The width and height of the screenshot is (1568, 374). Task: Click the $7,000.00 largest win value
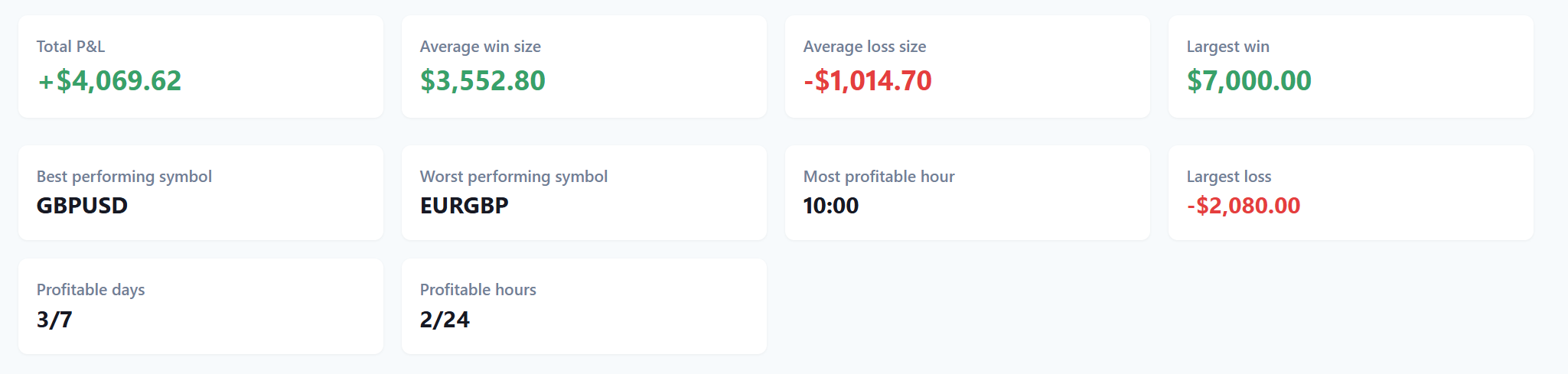click(x=1249, y=80)
